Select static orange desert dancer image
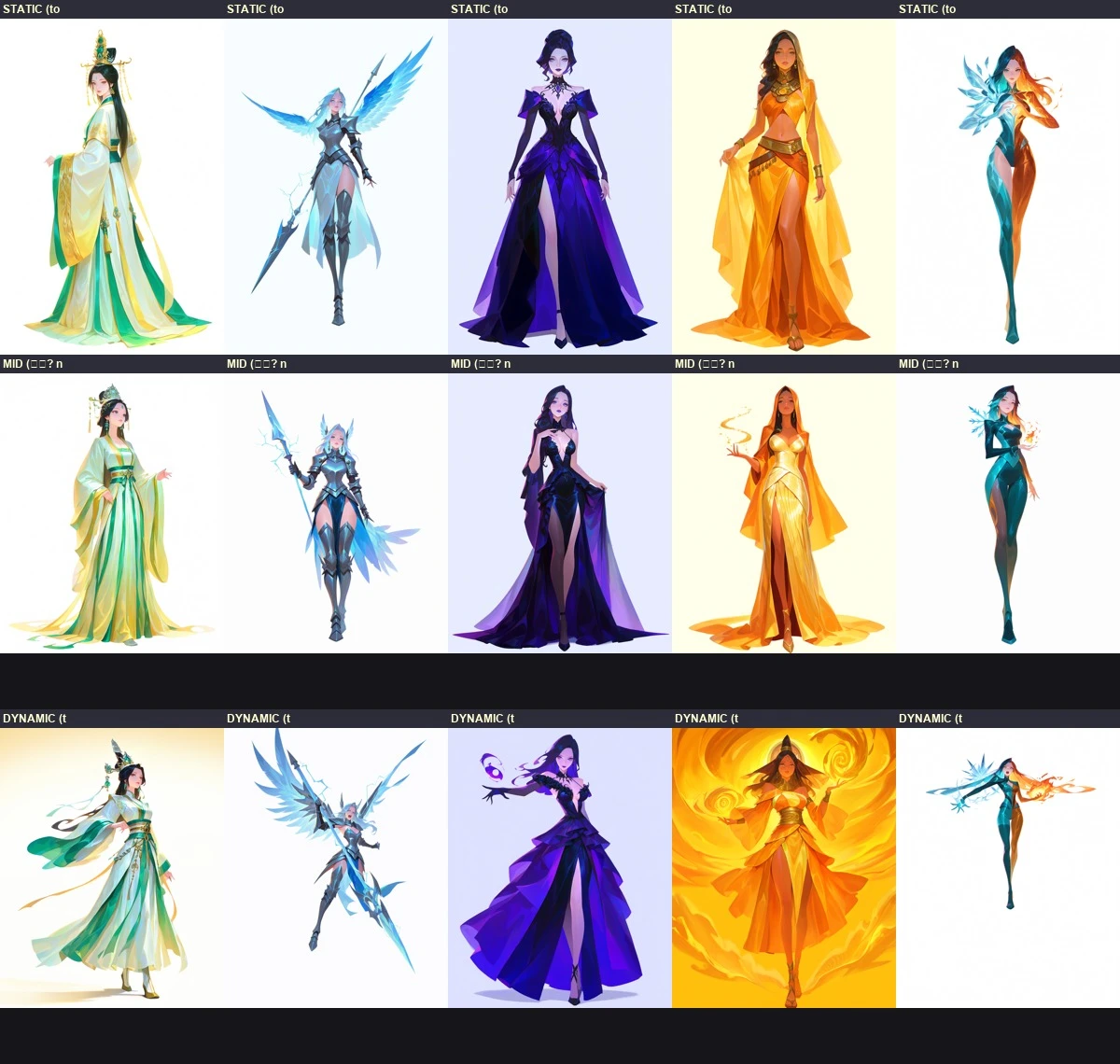The height and width of the screenshot is (1064, 1120). (x=784, y=187)
